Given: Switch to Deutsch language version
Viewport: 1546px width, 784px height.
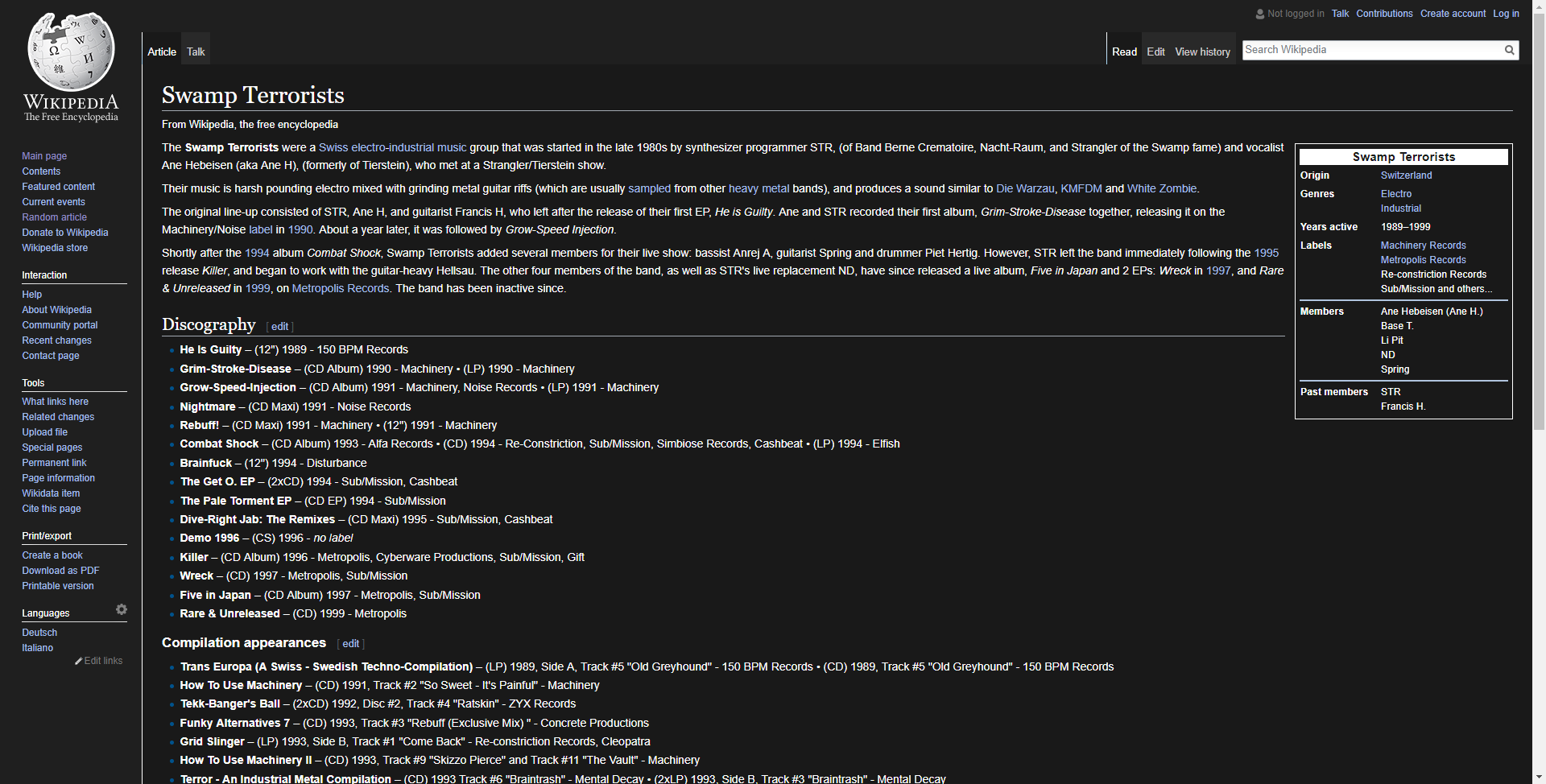Looking at the screenshot, I should tap(39, 633).
